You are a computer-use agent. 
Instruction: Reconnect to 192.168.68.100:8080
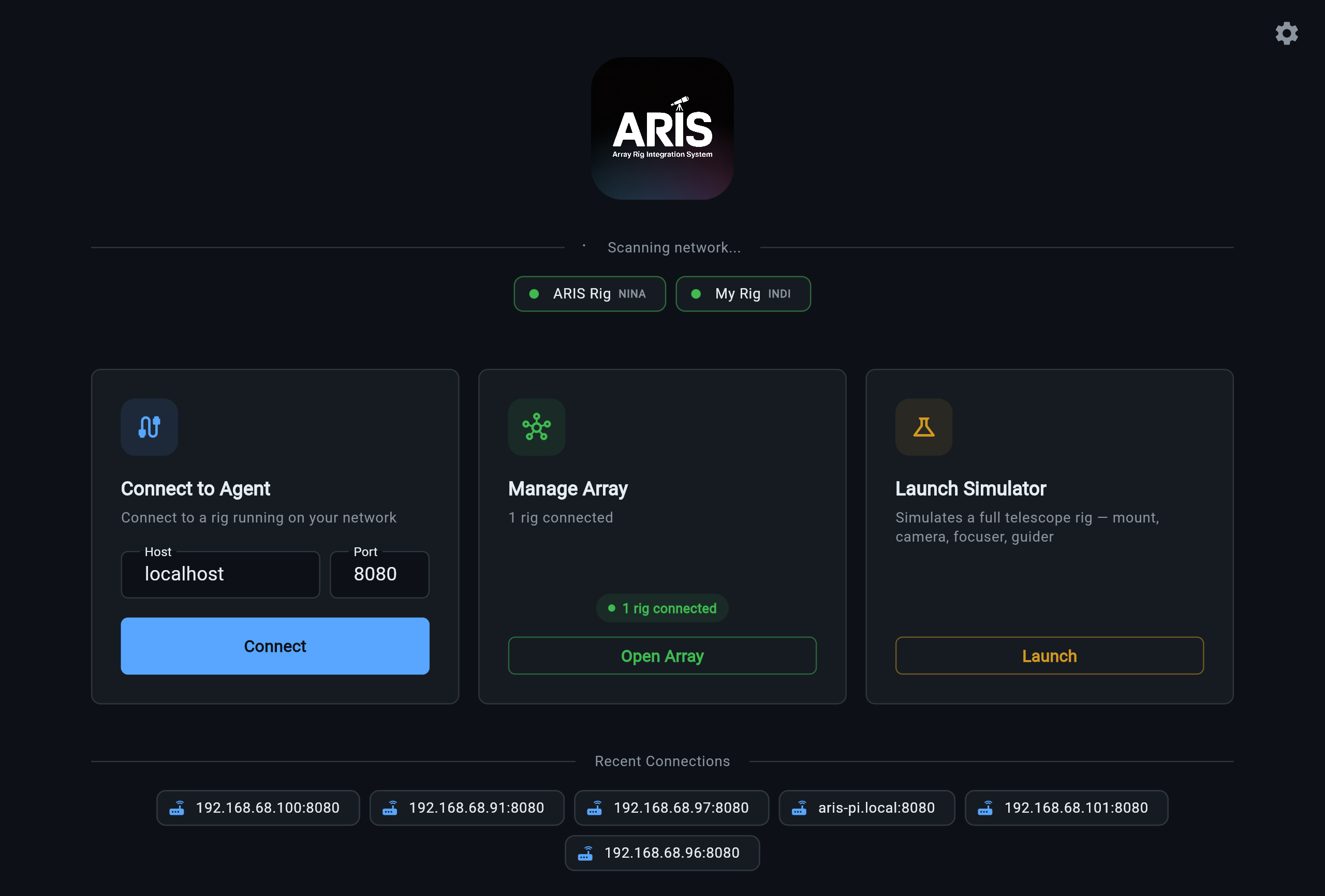click(258, 808)
